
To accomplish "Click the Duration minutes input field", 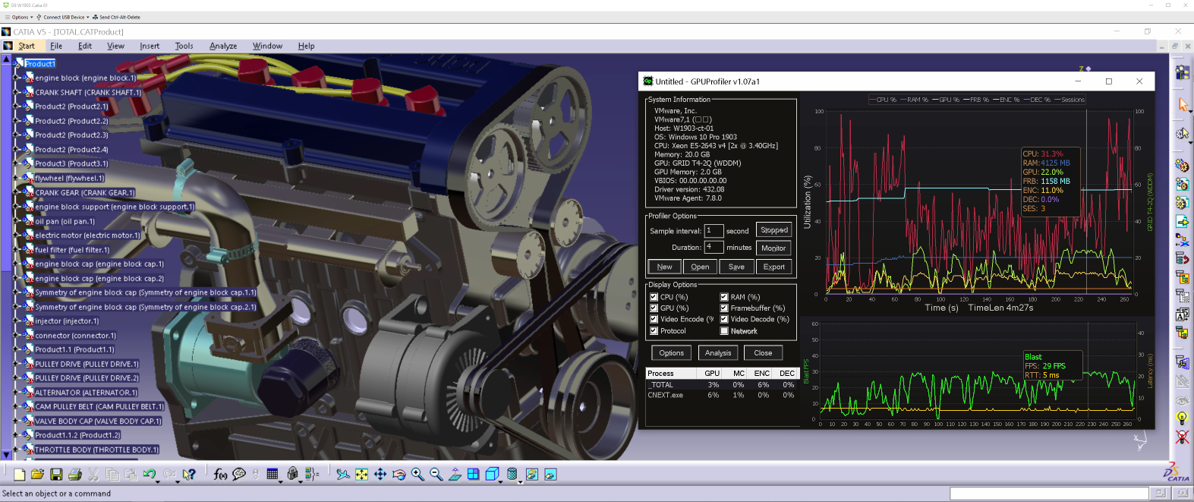I will point(714,248).
